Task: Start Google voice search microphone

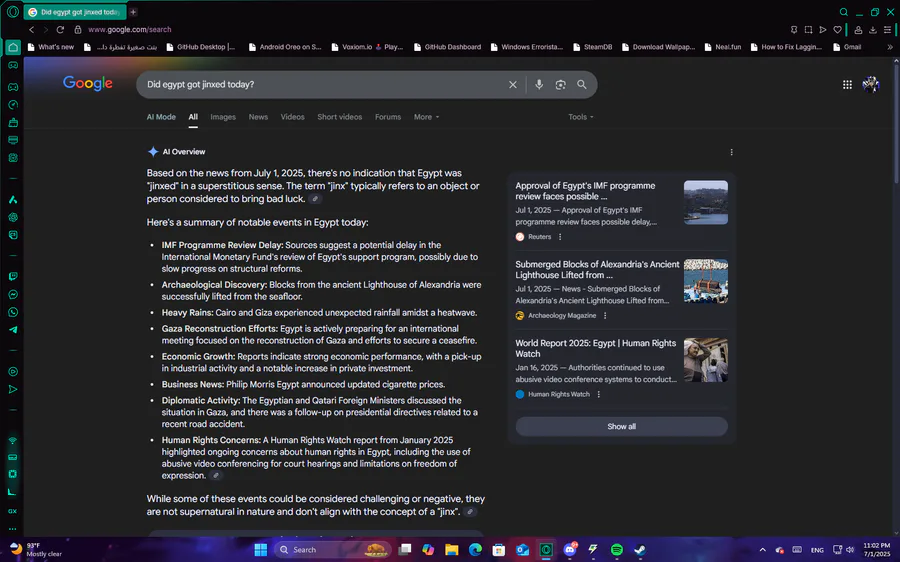Action: coord(538,84)
